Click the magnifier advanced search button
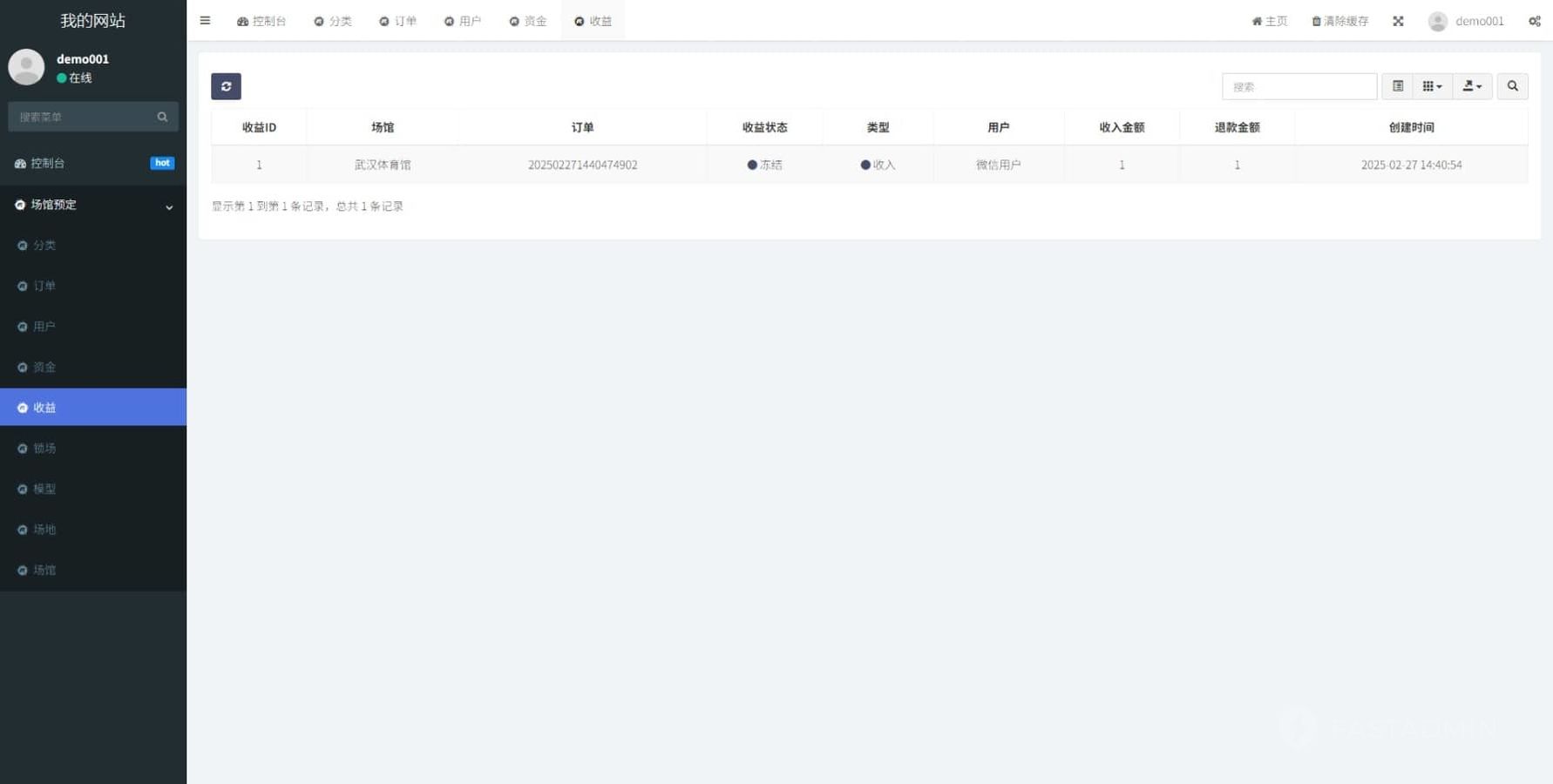Image resolution: width=1553 pixels, height=784 pixels. point(1512,86)
